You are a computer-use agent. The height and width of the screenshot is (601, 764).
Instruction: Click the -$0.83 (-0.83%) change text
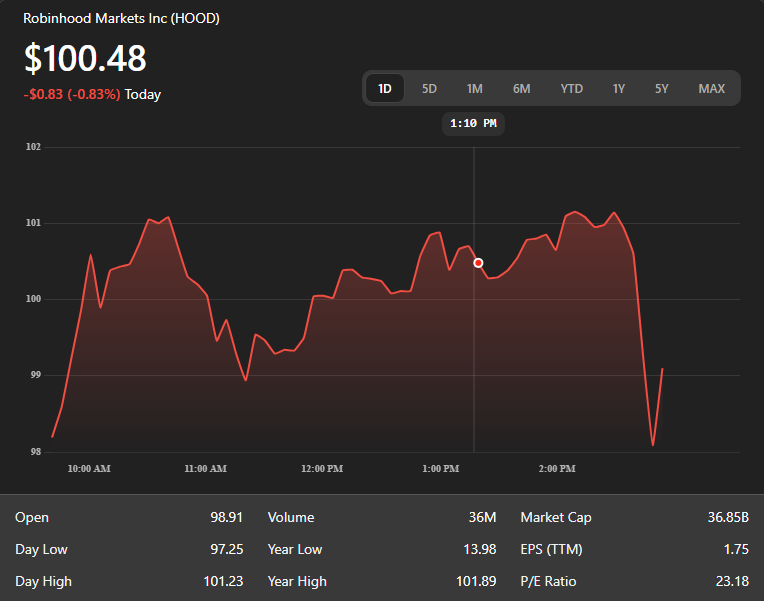click(72, 94)
